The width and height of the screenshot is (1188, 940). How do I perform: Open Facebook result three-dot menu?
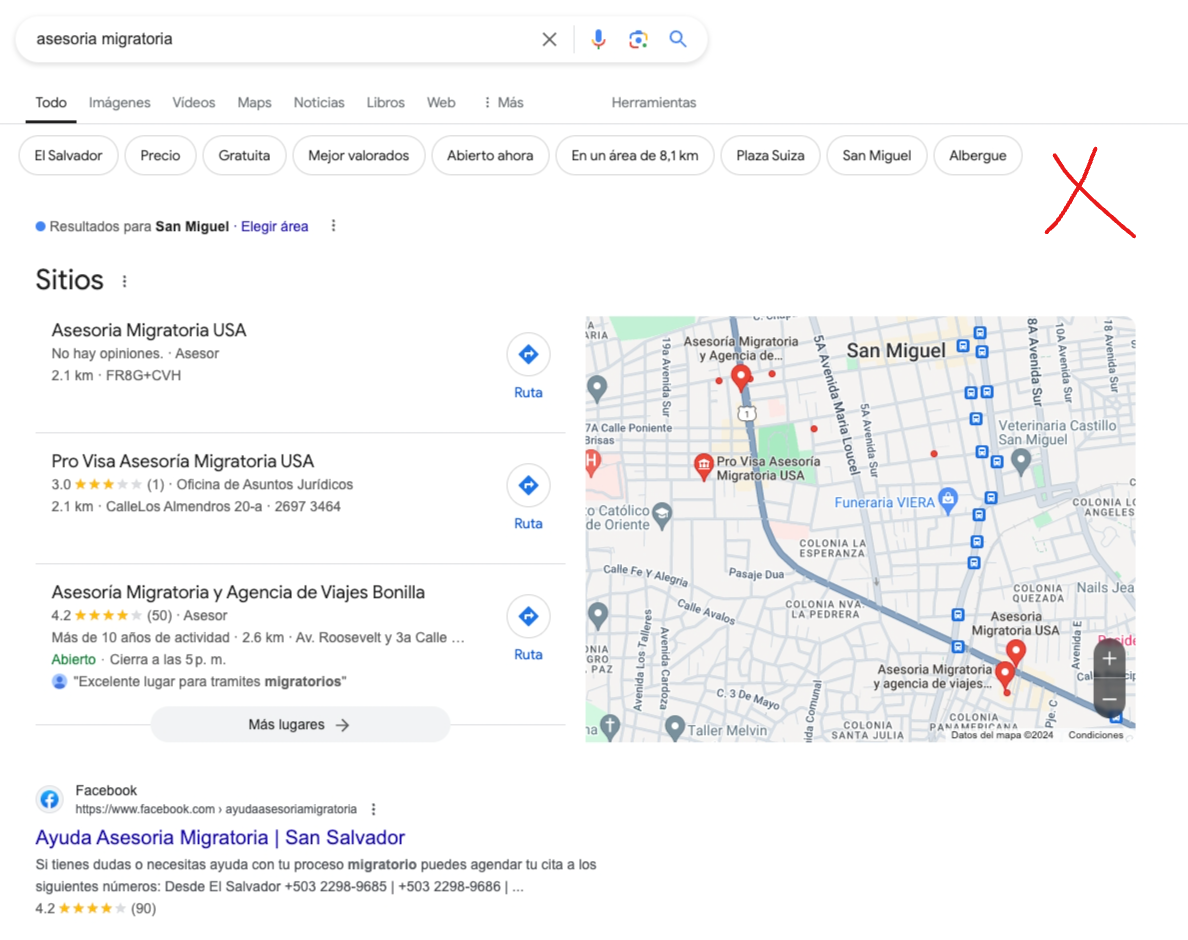(374, 809)
